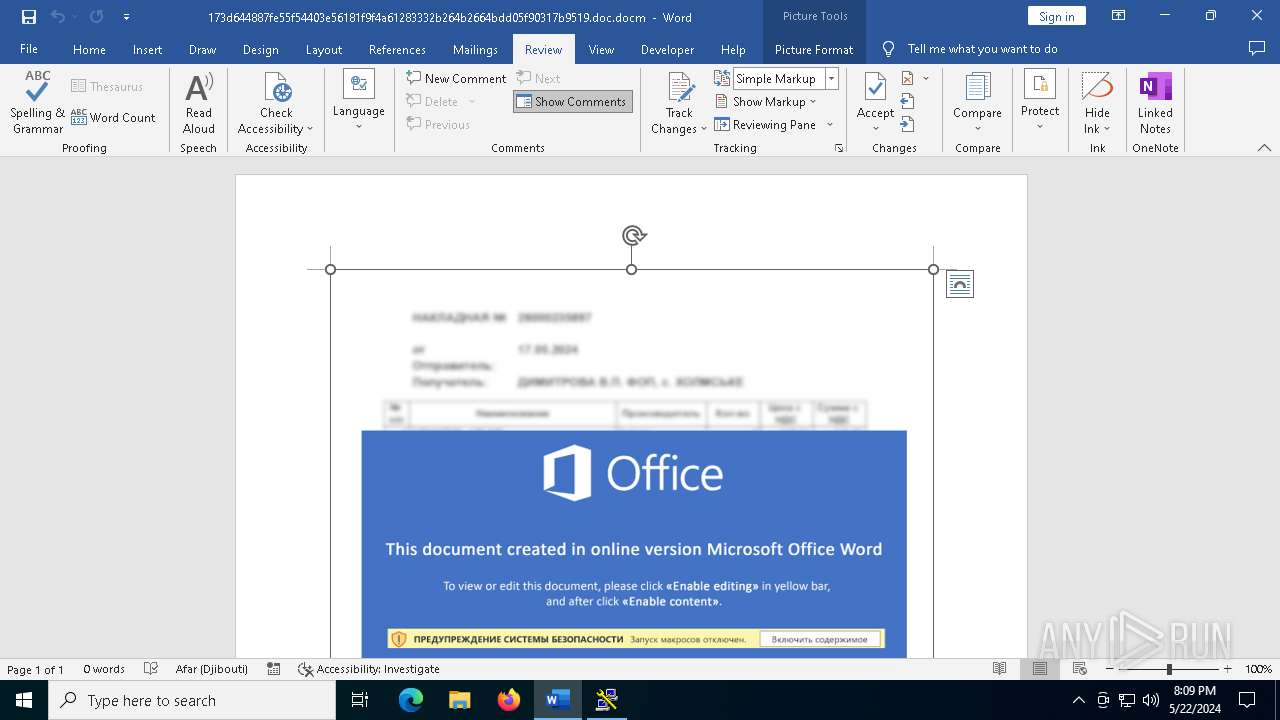Screen dimensions: 1280x720
Task: Open Ribbon Display Options
Action: coord(1118,16)
